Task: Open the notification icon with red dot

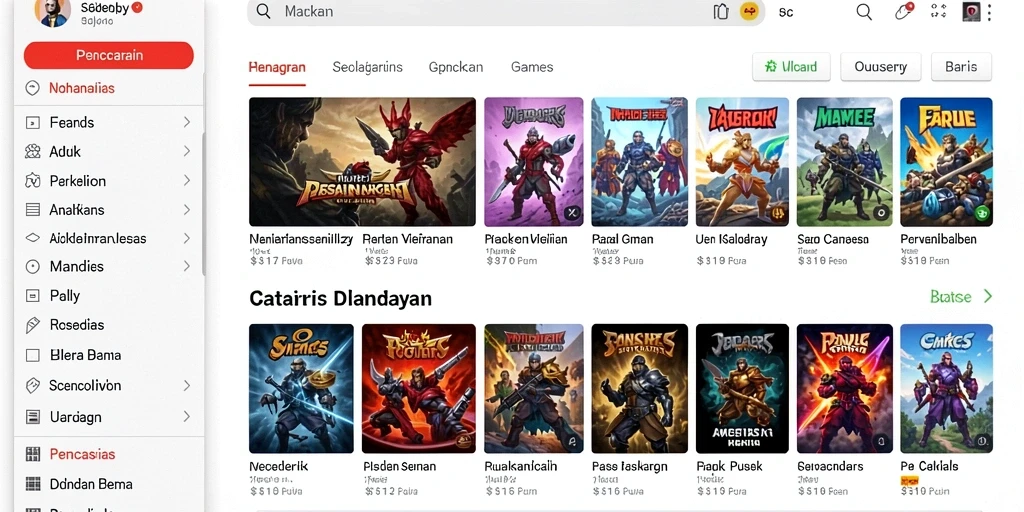Action: (904, 11)
